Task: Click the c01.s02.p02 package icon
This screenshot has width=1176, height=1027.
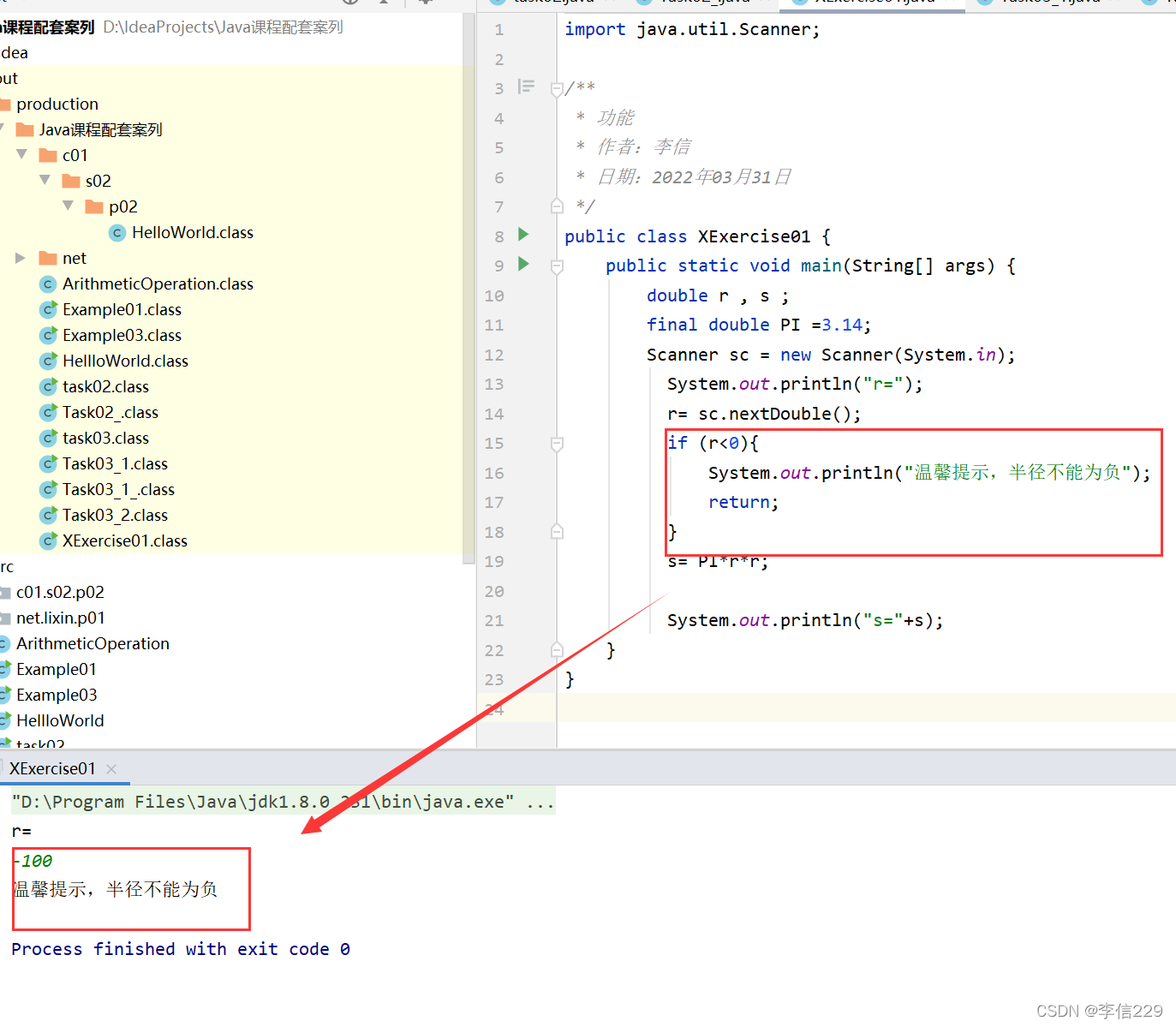Action: click(5, 593)
